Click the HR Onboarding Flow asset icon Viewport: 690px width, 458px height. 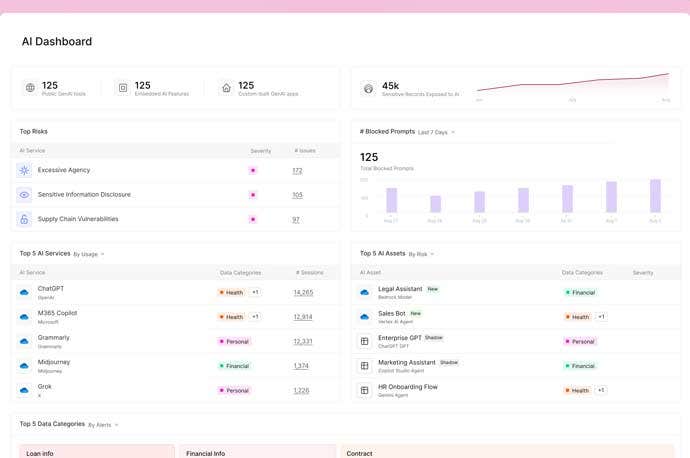[364, 390]
